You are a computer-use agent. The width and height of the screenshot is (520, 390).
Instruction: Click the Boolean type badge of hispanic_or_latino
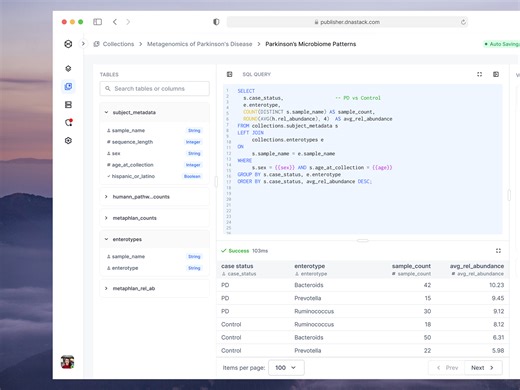(x=192, y=176)
